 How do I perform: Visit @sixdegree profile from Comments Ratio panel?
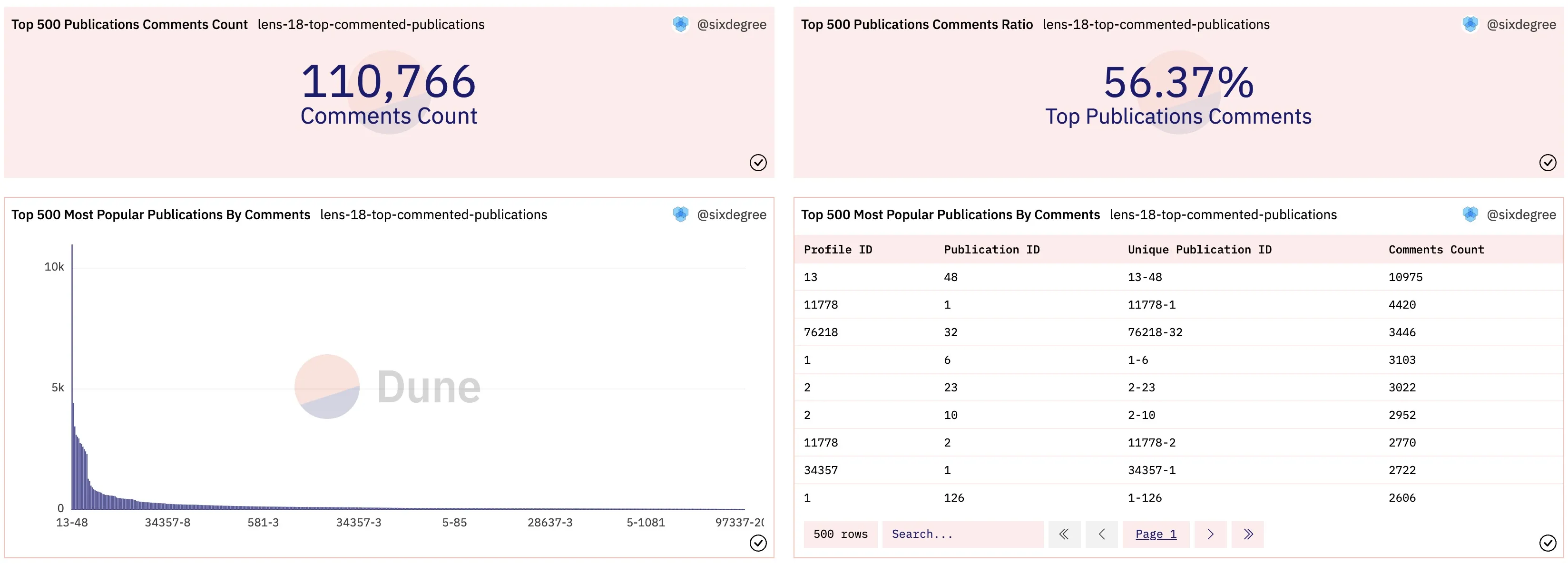point(1521,24)
